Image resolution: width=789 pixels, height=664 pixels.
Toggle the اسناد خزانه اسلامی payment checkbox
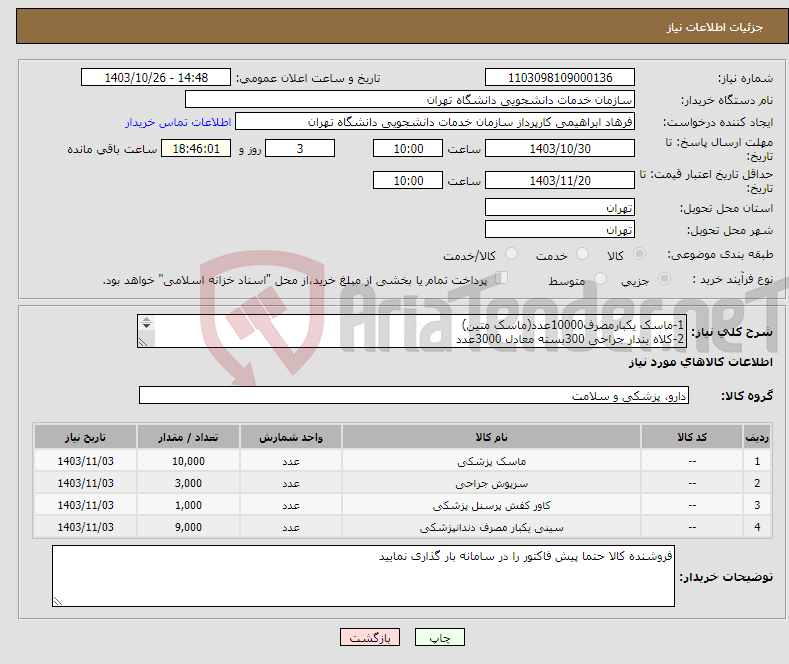point(502,278)
